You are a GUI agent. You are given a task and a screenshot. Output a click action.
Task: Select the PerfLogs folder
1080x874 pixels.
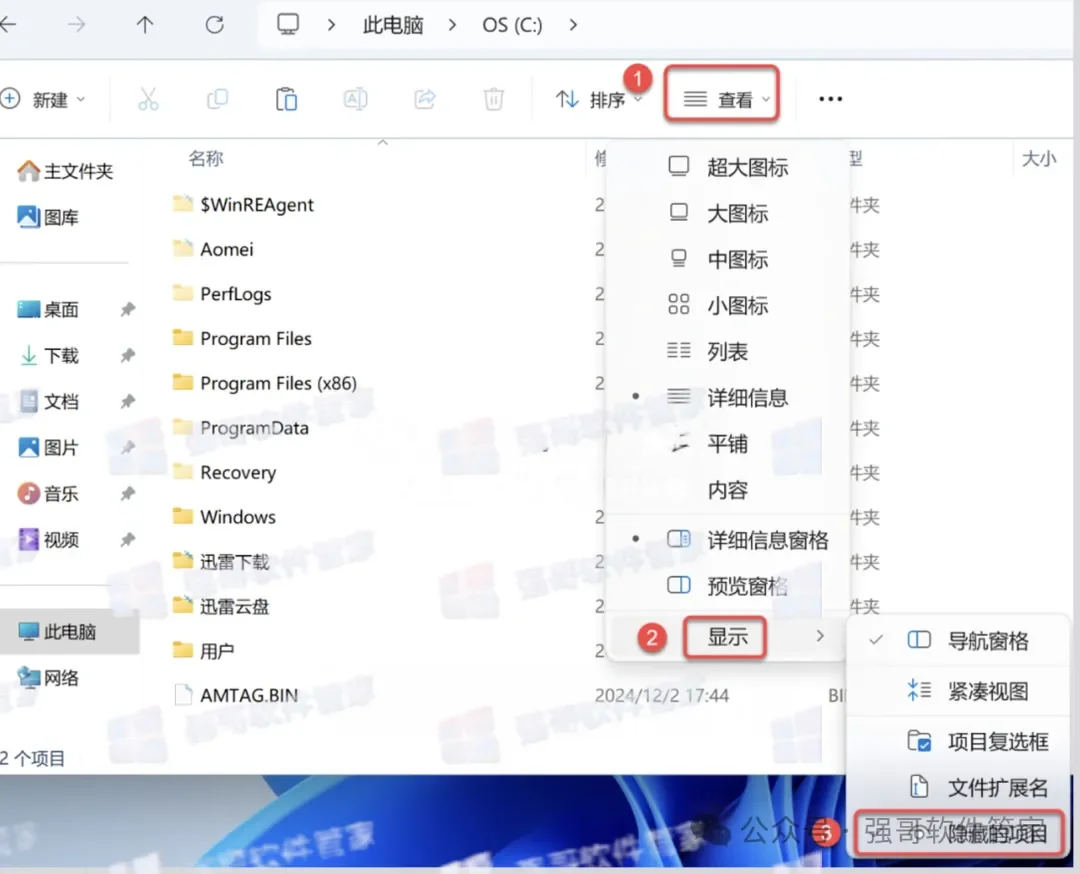[222, 294]
